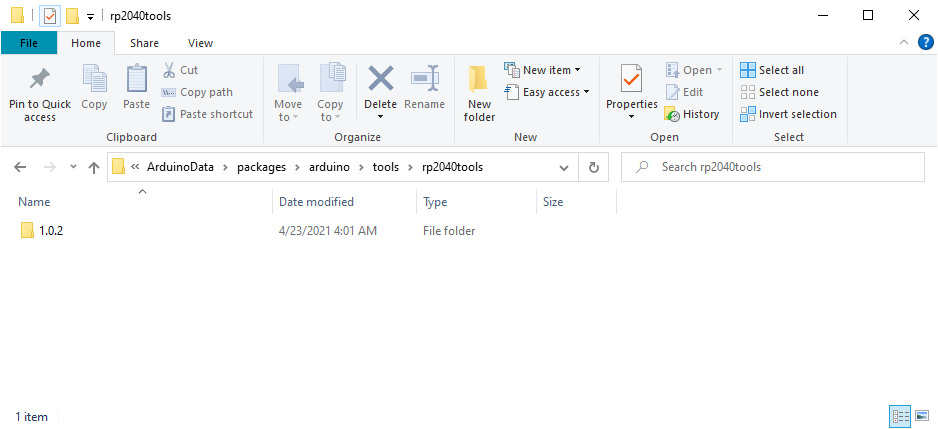The height and width of the screenshot is (429, 938).
Task: Open Properties with checkmark icon
Action: [x=632, y=80]
